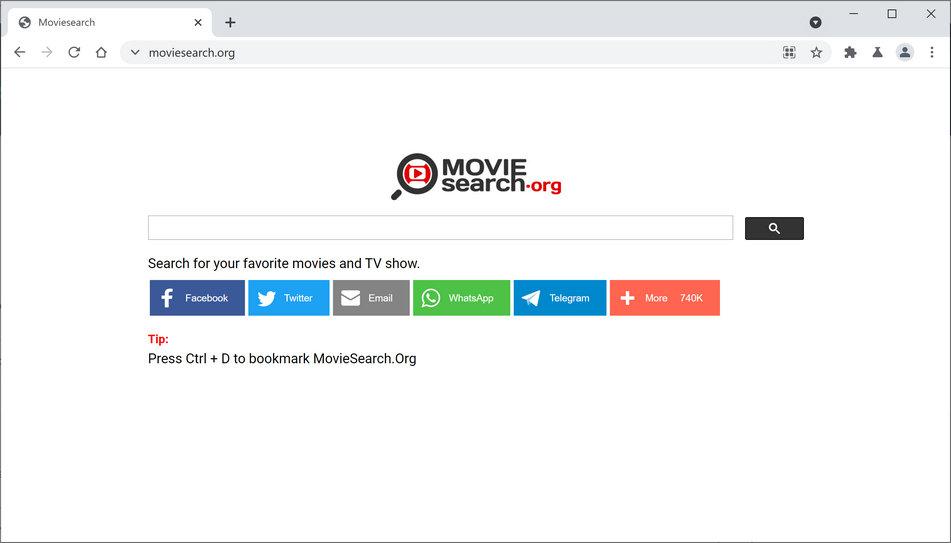Screen dimensions: 951x543
Task: Share on Telegram
Action: click(x=560, y=298)
